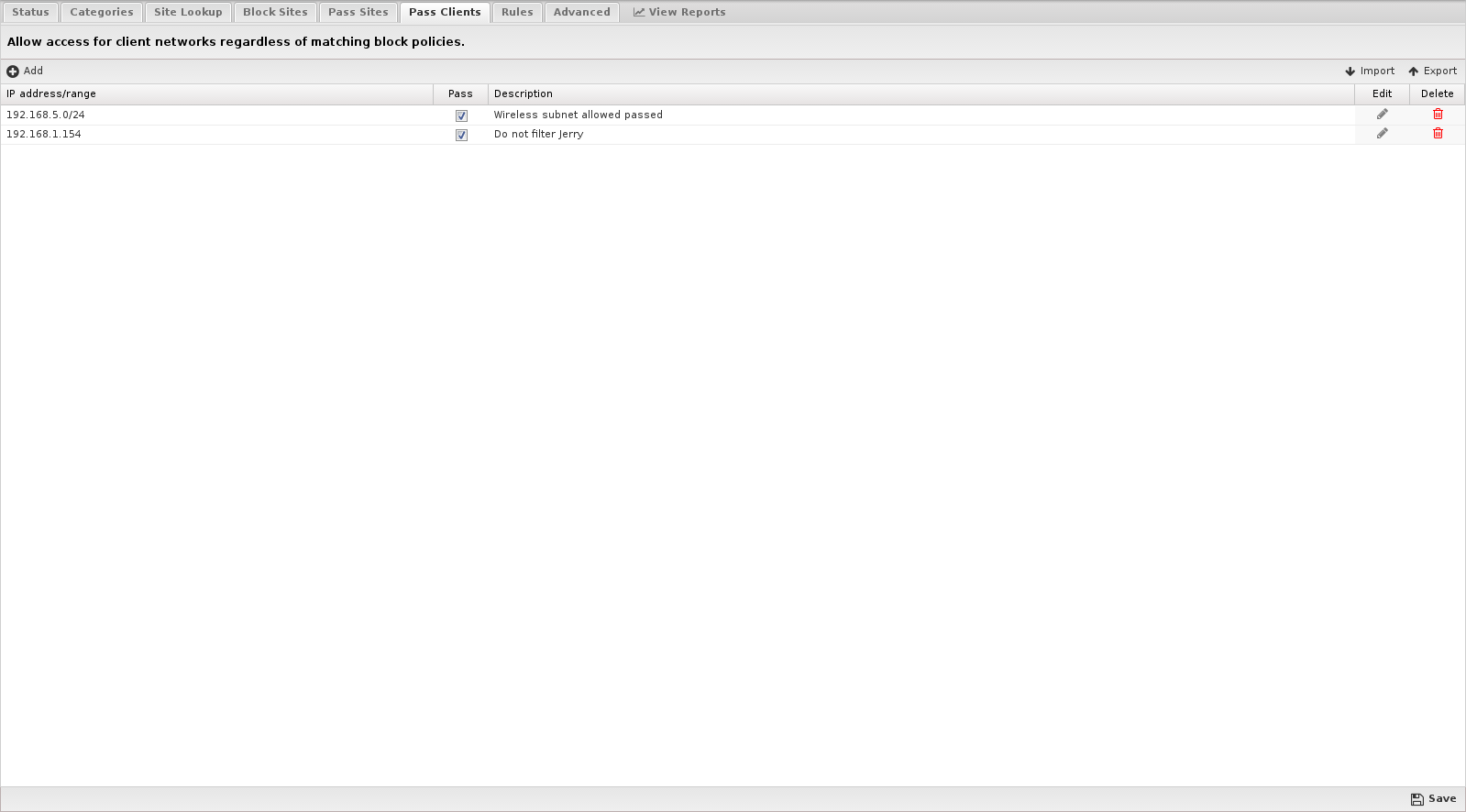Click 'Wireless subnet allowed passed' description
Viewport: 1466px width, 812px height.
tap(579, 115)
